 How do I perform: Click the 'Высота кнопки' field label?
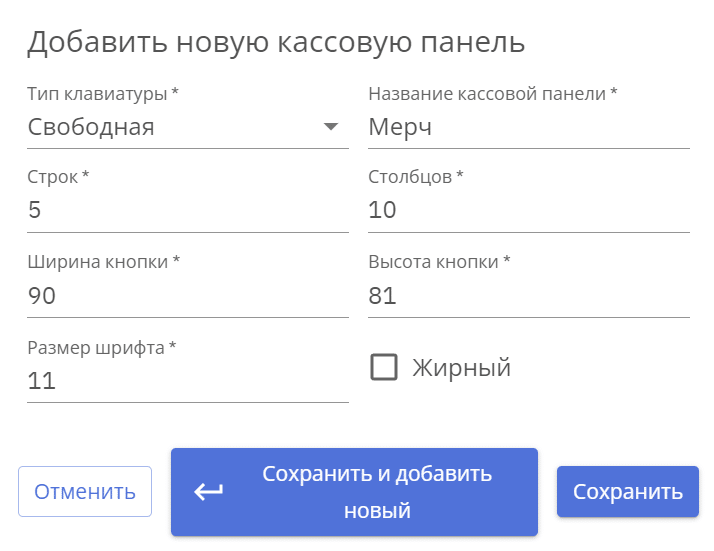coord(439,262)
